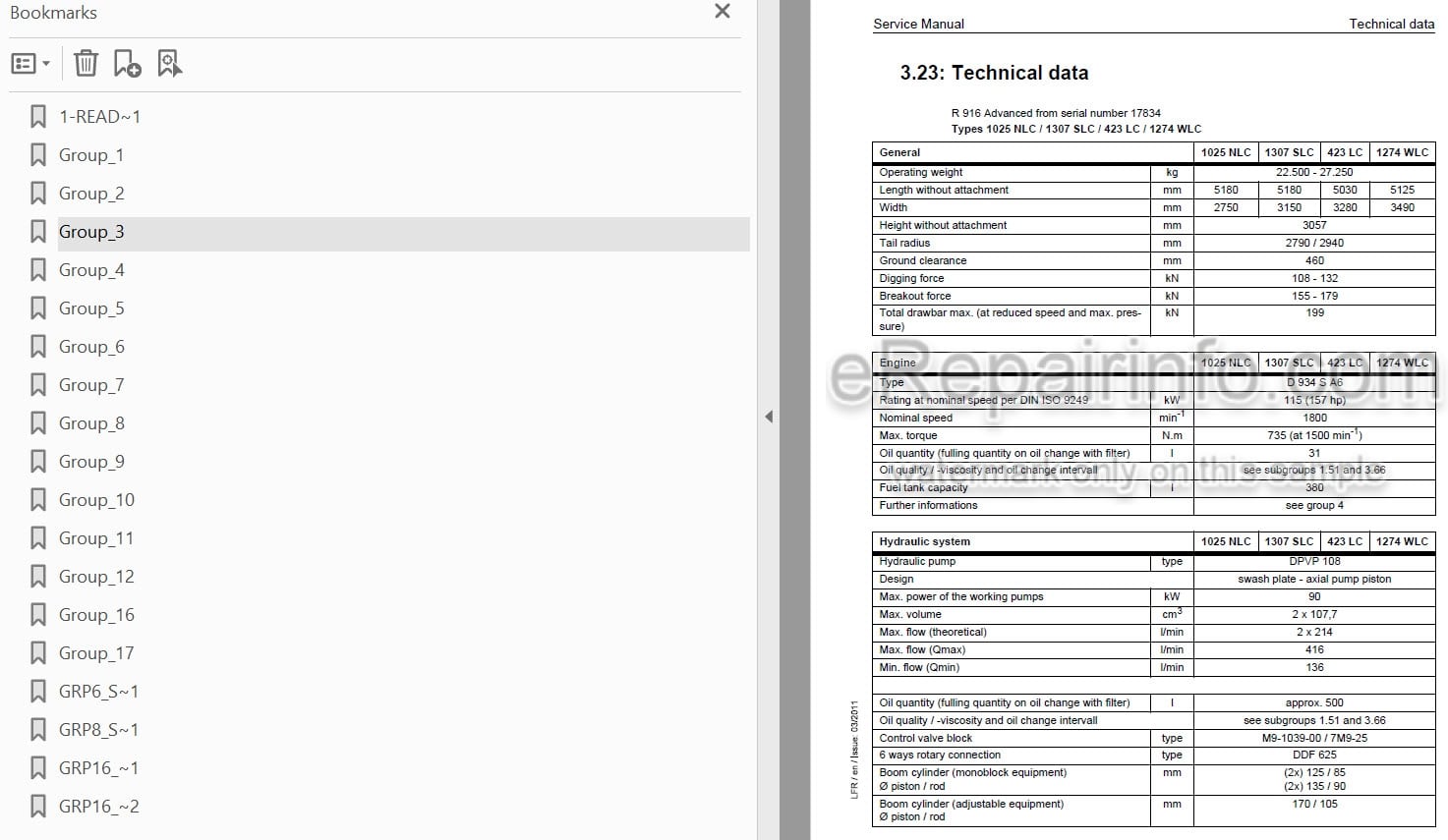Screen dimensions: 1448x840
Task: Click bookmark icon beside 1-READ~1
Action: click(38, 117)
